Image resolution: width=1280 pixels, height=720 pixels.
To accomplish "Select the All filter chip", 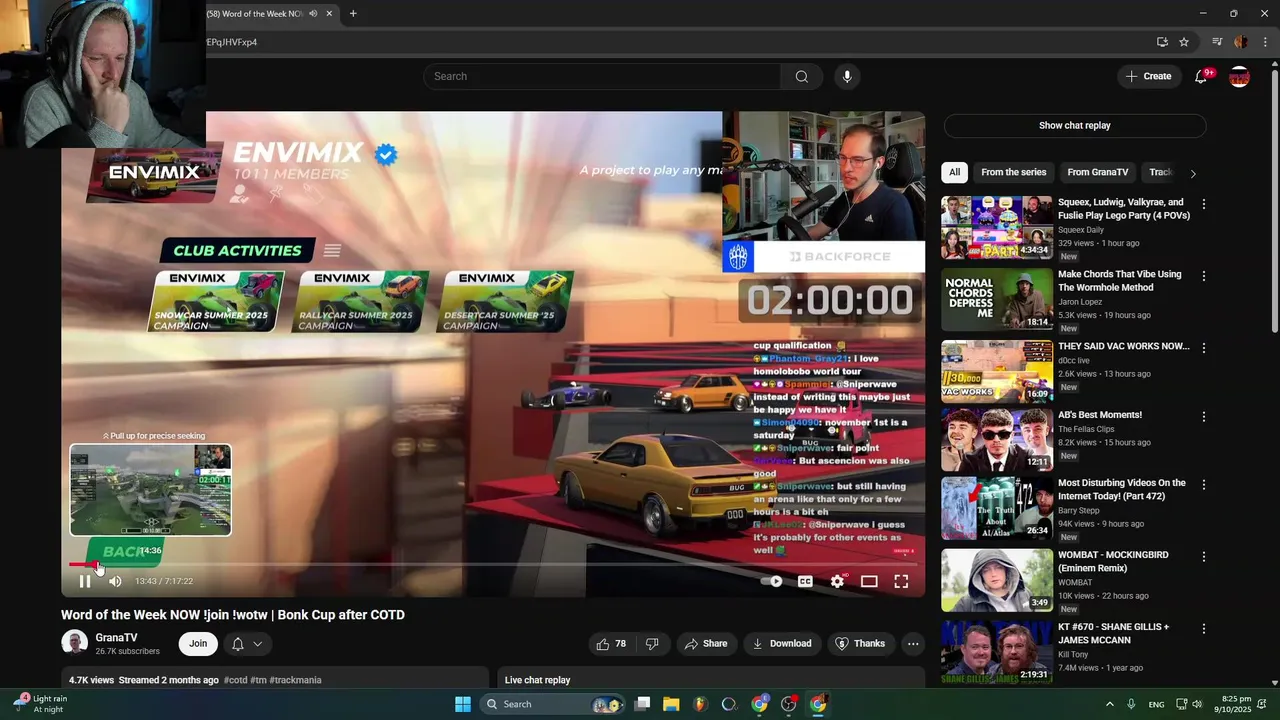I will [954, 172].
